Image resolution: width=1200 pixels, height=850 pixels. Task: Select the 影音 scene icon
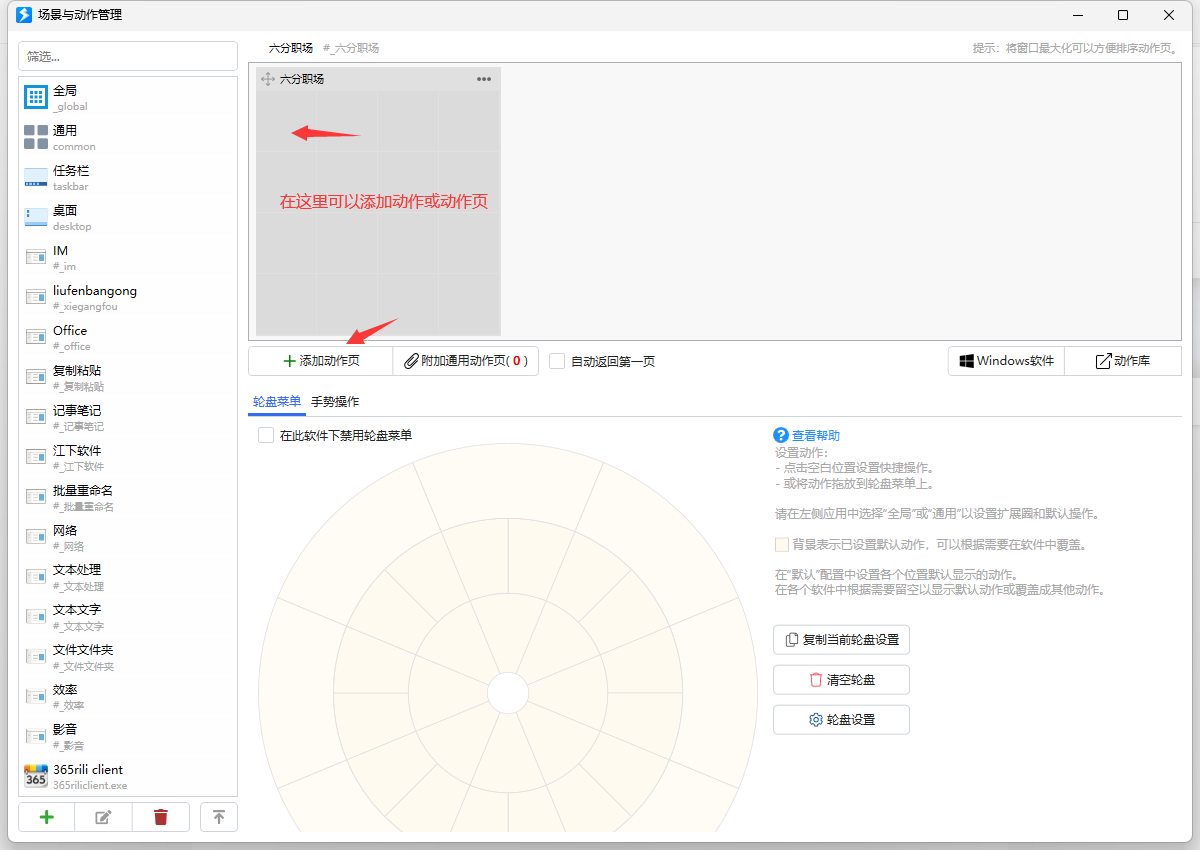[36, 737]
